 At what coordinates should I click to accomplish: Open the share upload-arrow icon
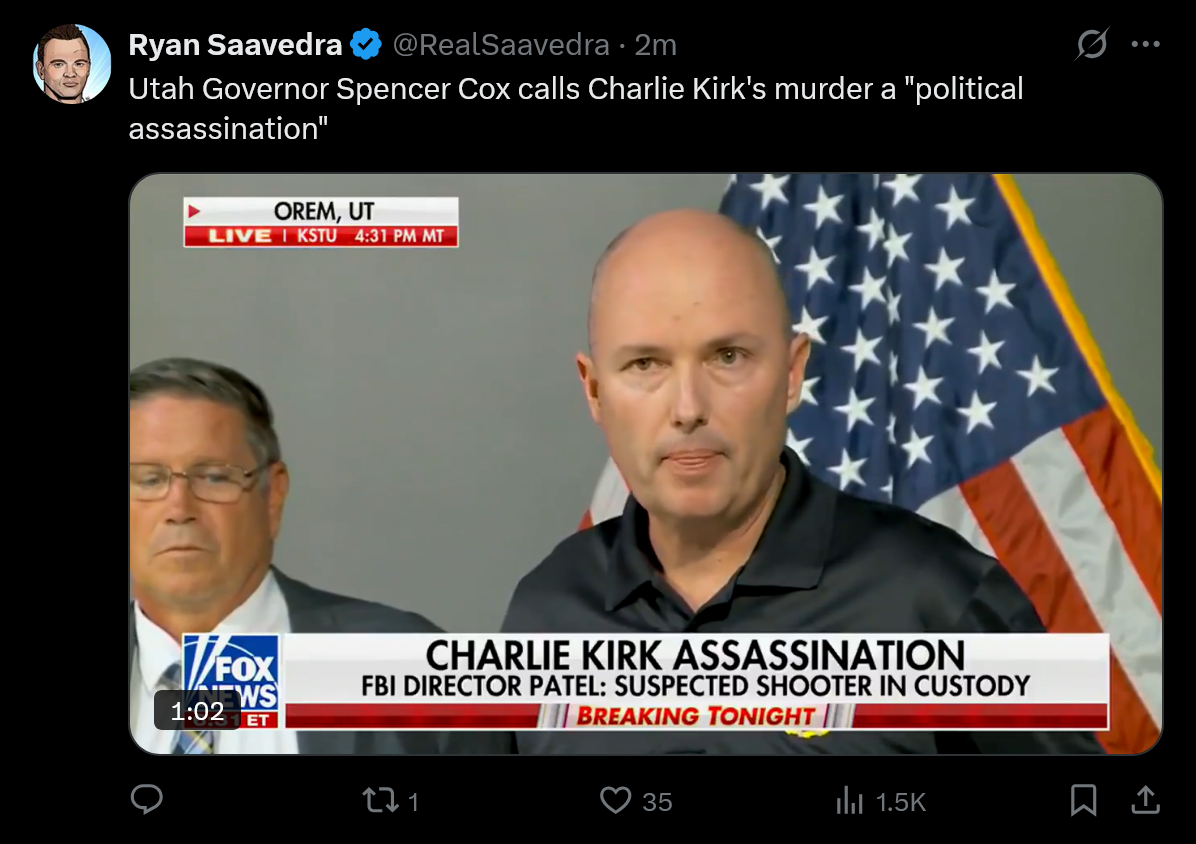(x=1146, y=800)
